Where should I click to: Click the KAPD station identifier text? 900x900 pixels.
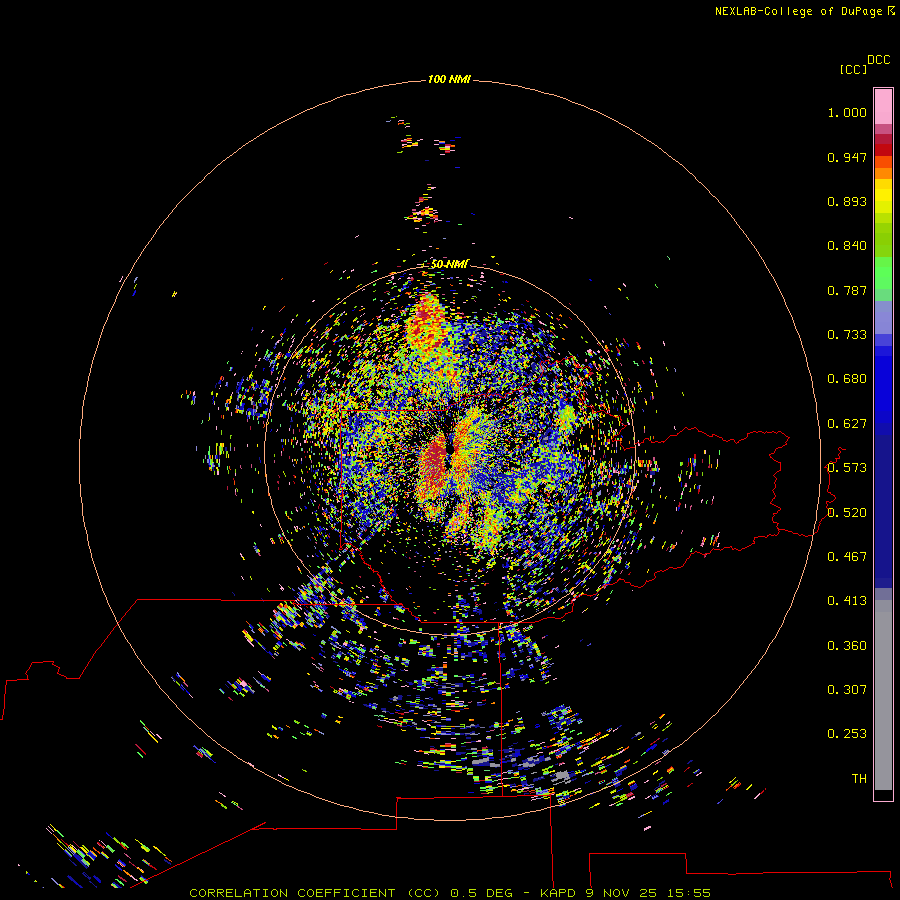(x=558, y=893)
